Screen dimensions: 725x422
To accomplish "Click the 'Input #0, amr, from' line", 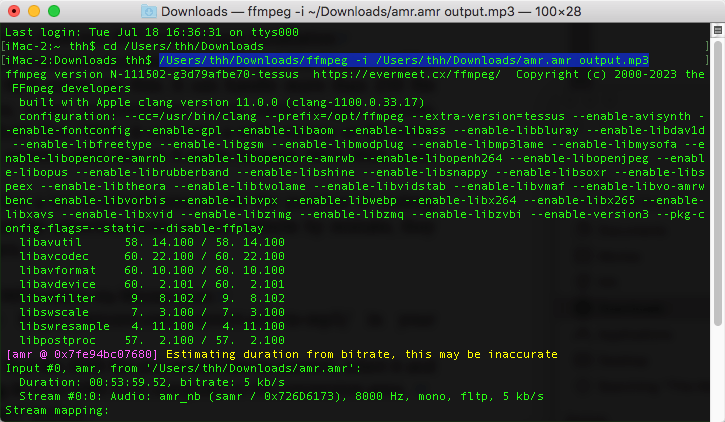I will pos(183,368).
